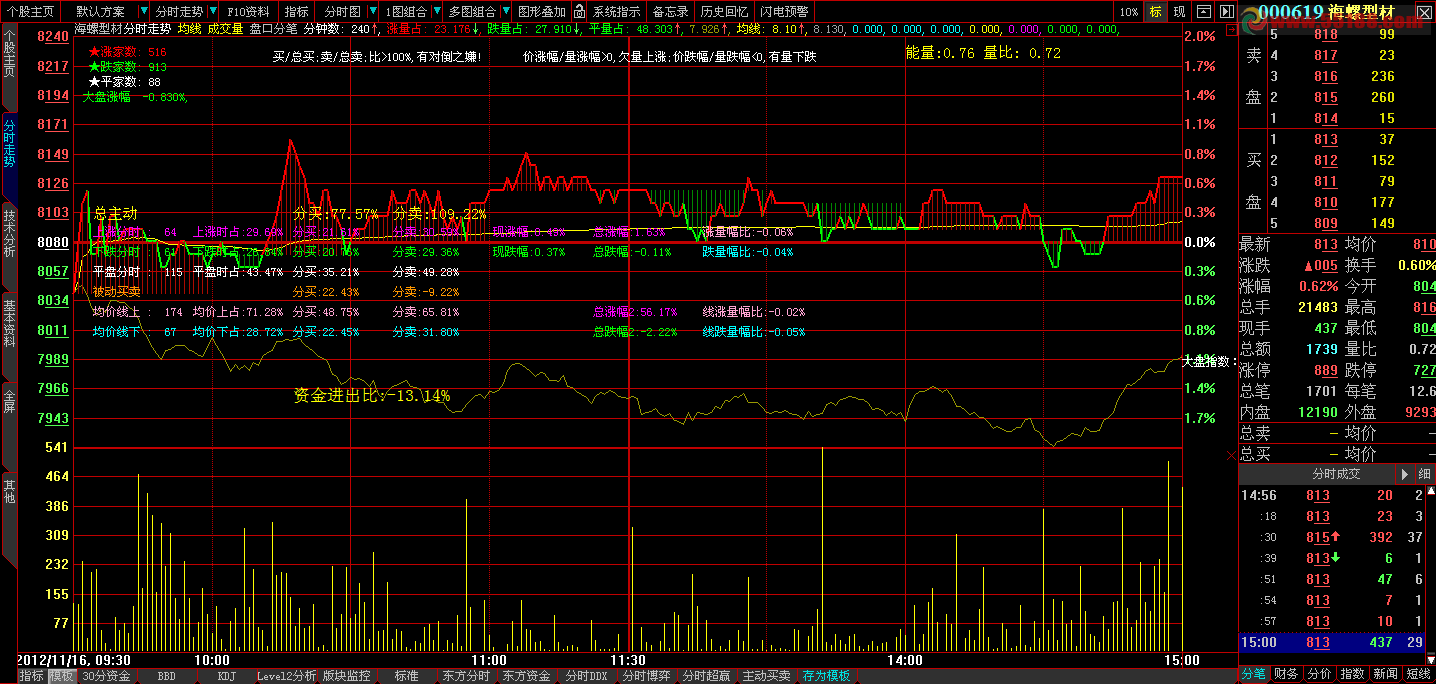Open the 指标 indicator button in the toolbar
This screenshot has height=684, width=1436.
click(296, 11)
